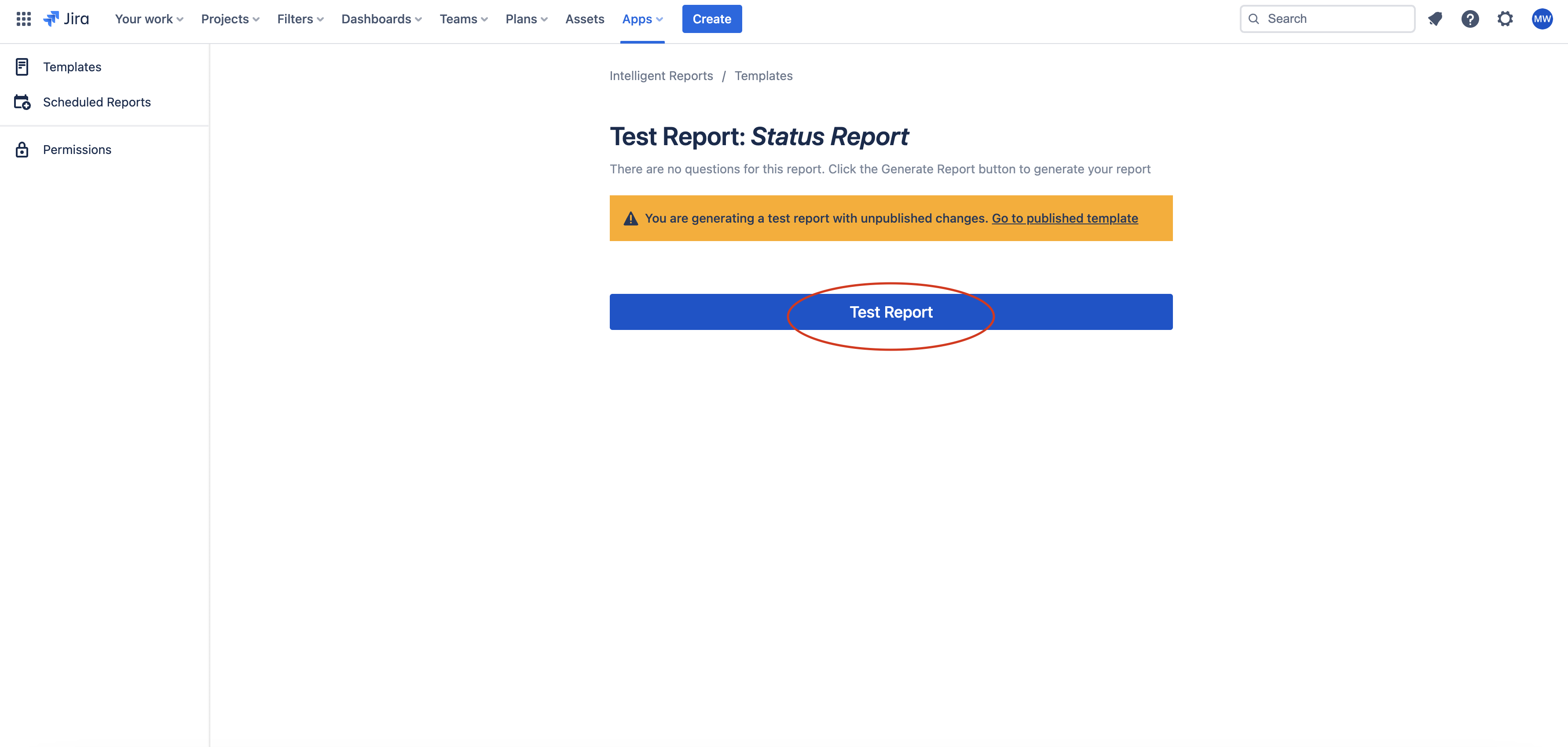Click the Search input field
This screenshot has height=747, width=1568.
tap(1327, 18)
